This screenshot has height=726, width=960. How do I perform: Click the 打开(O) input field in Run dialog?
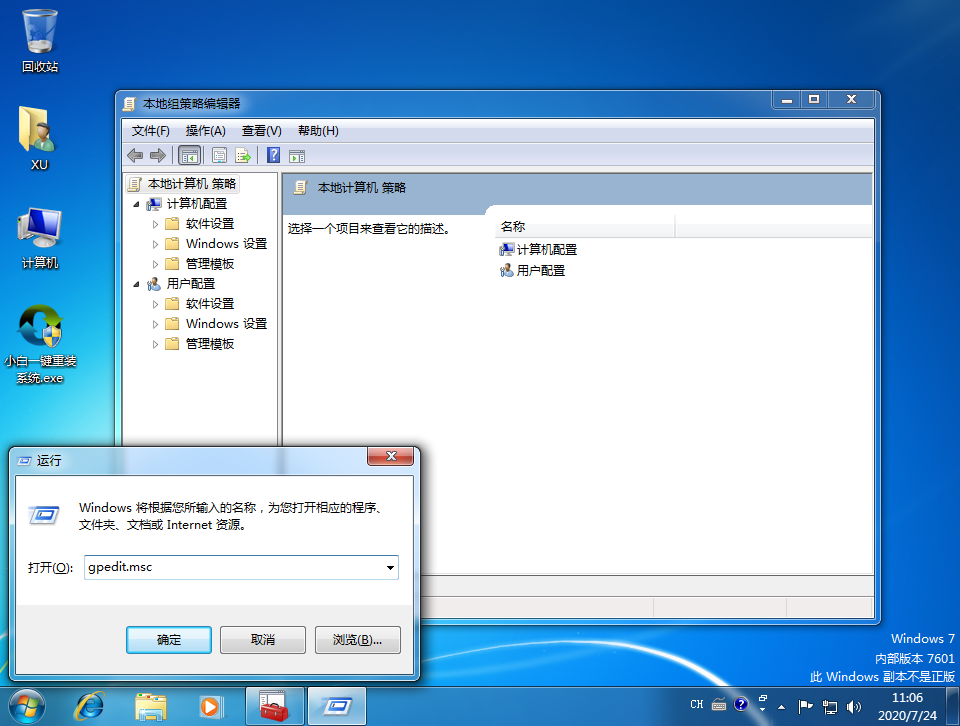point(241,567)
